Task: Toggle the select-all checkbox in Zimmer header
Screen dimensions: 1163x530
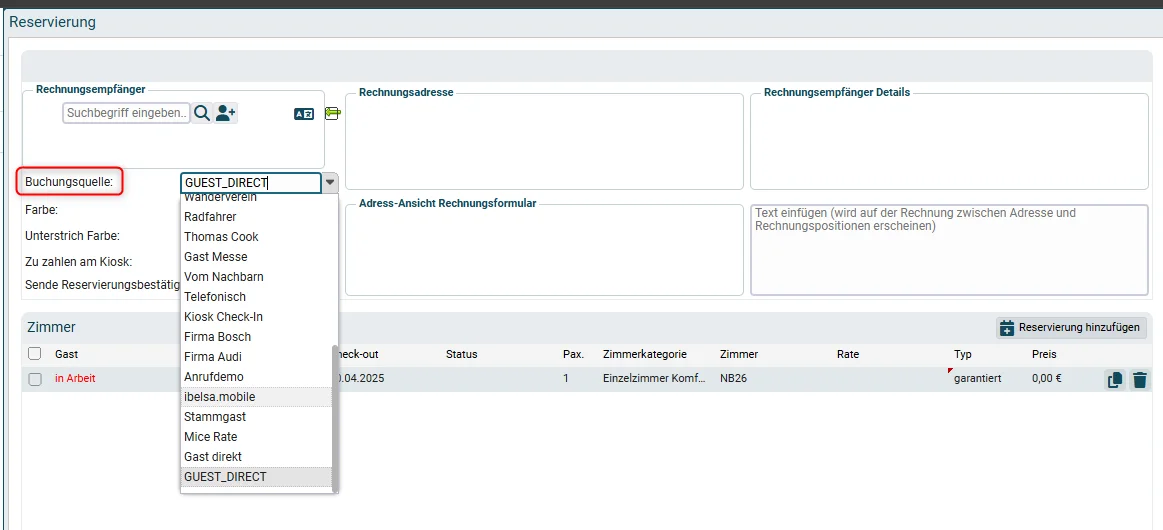Action: coord(35,354)
